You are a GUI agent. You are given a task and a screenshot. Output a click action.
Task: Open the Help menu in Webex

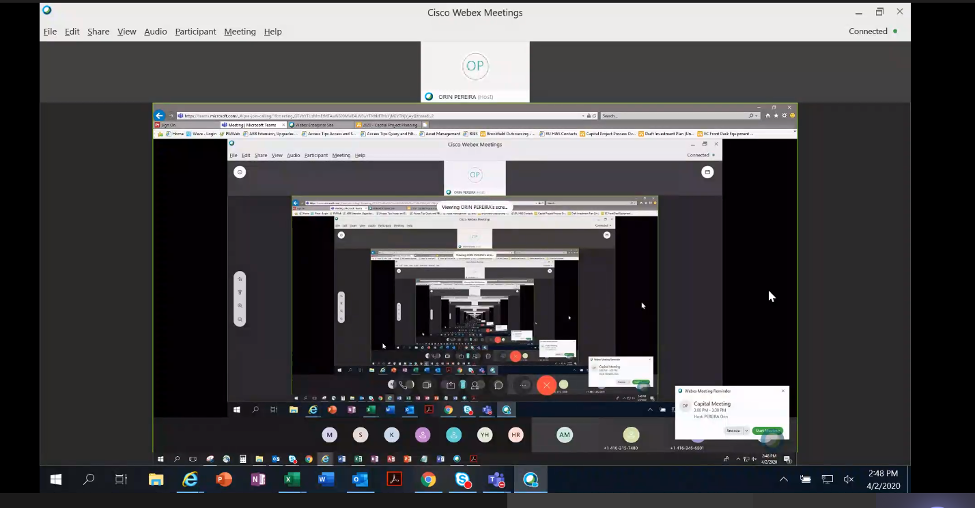pos(272,32)
